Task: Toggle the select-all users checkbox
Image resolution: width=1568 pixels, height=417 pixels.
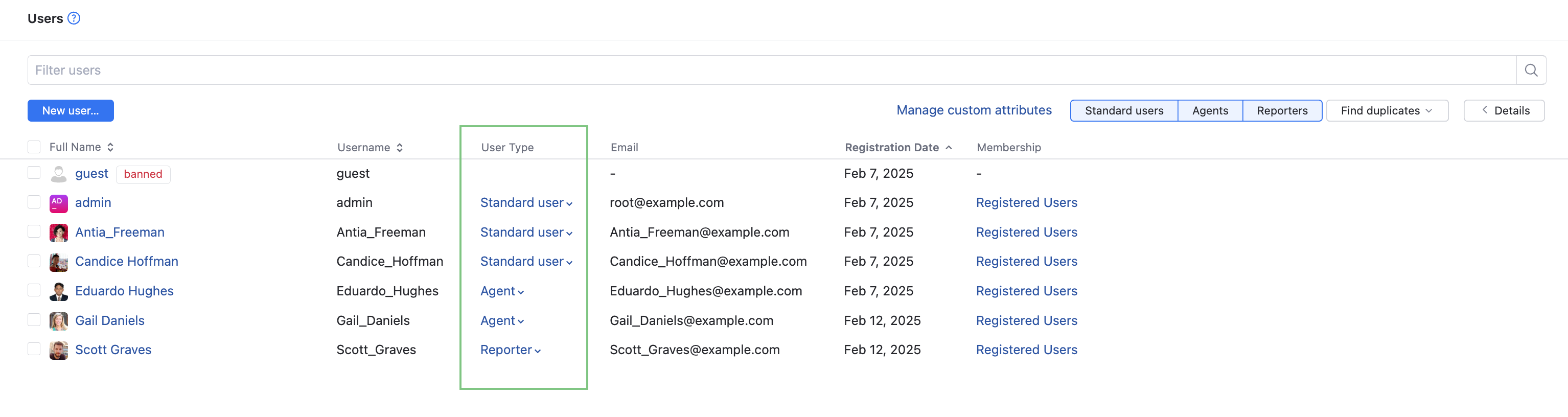Action: click(34, 147)
